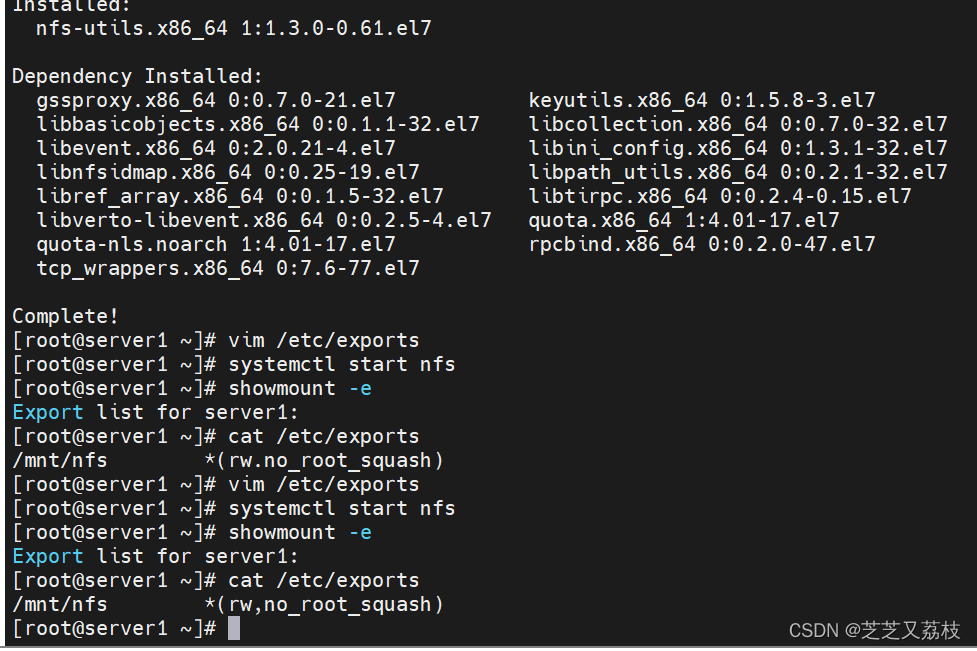The height and width of the screenshot is (651, 977).
Task: Click the keyutils.x86_64 package entry
Action: coord(702,100)
